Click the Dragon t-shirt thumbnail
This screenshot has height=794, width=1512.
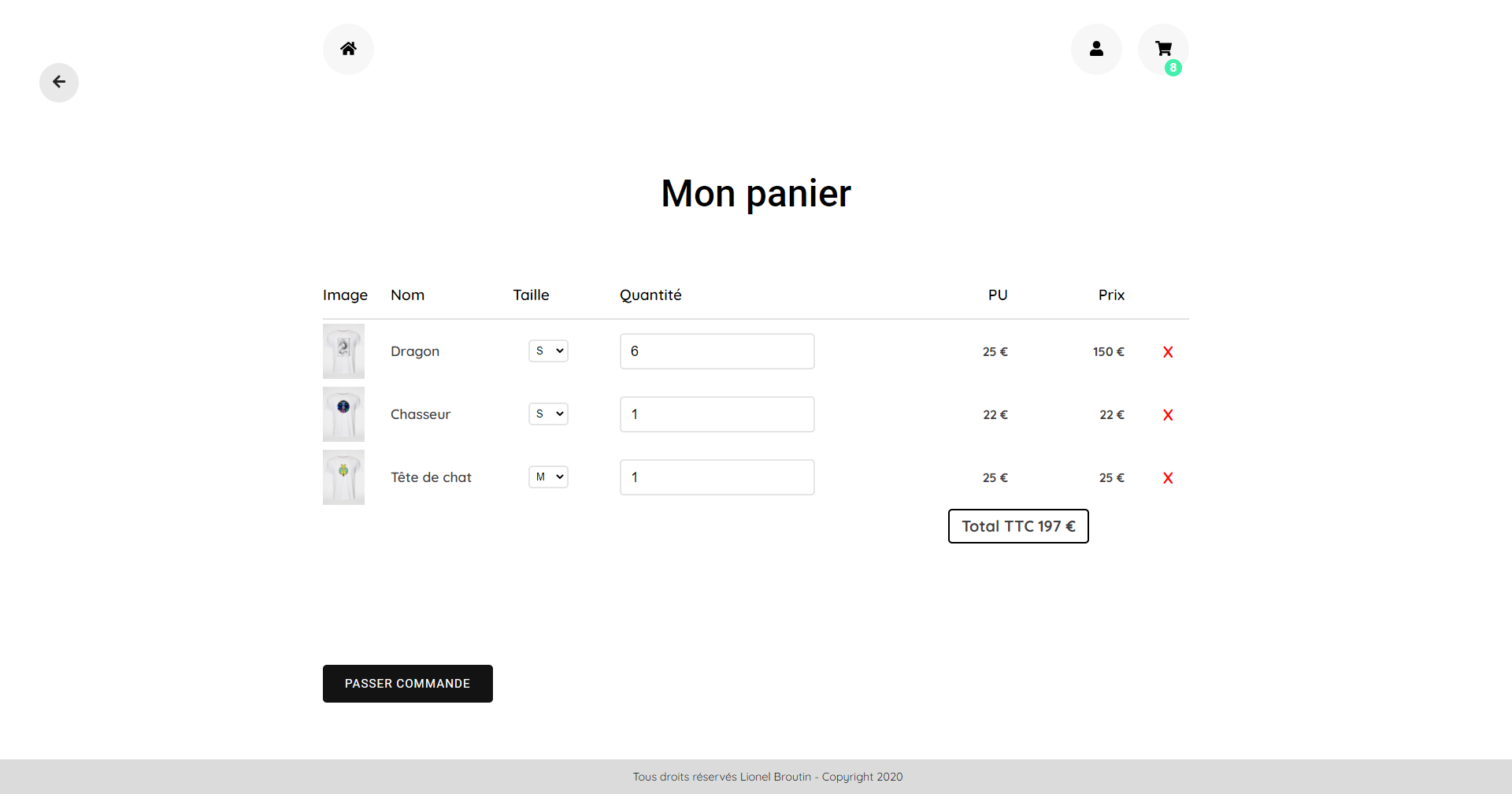click(343, 351)
